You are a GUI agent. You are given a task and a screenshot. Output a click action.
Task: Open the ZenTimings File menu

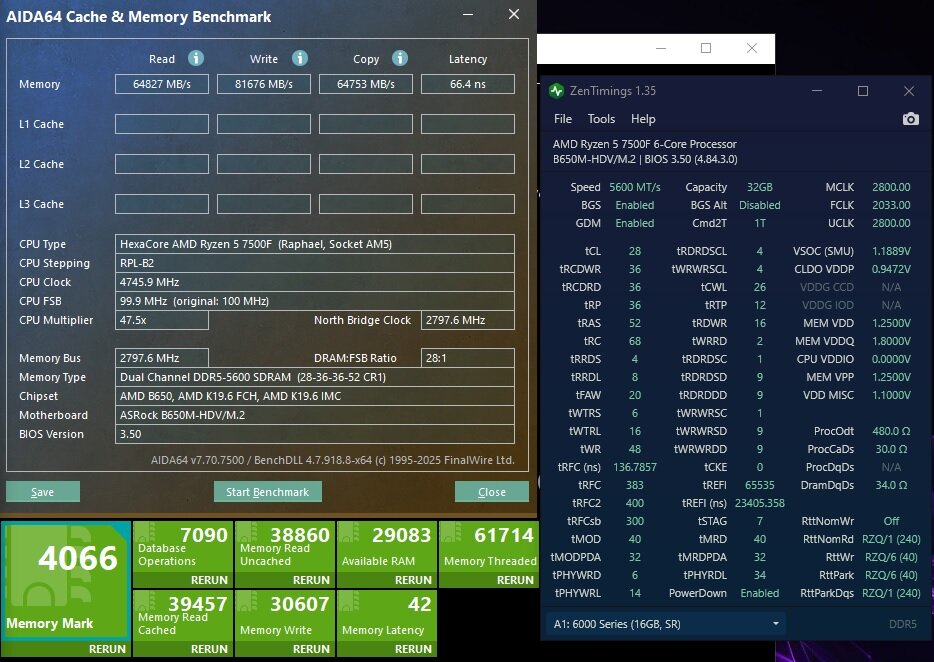tap(563, 119)
